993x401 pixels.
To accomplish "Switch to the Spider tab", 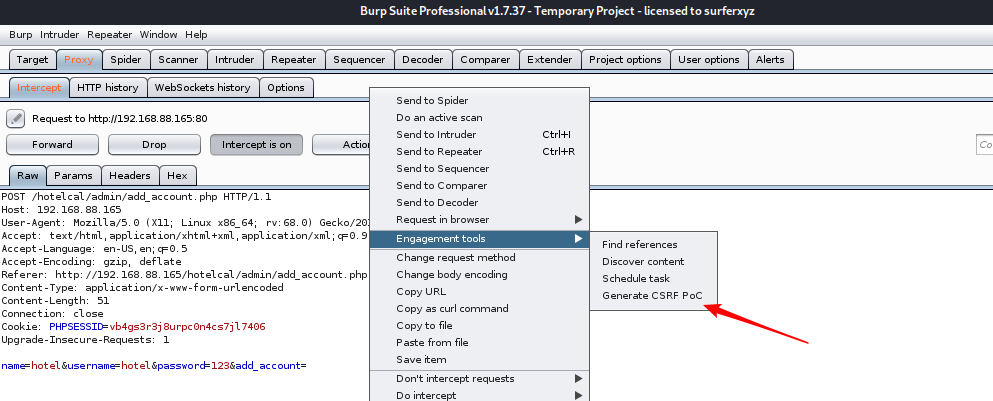I will coord(126,60).
